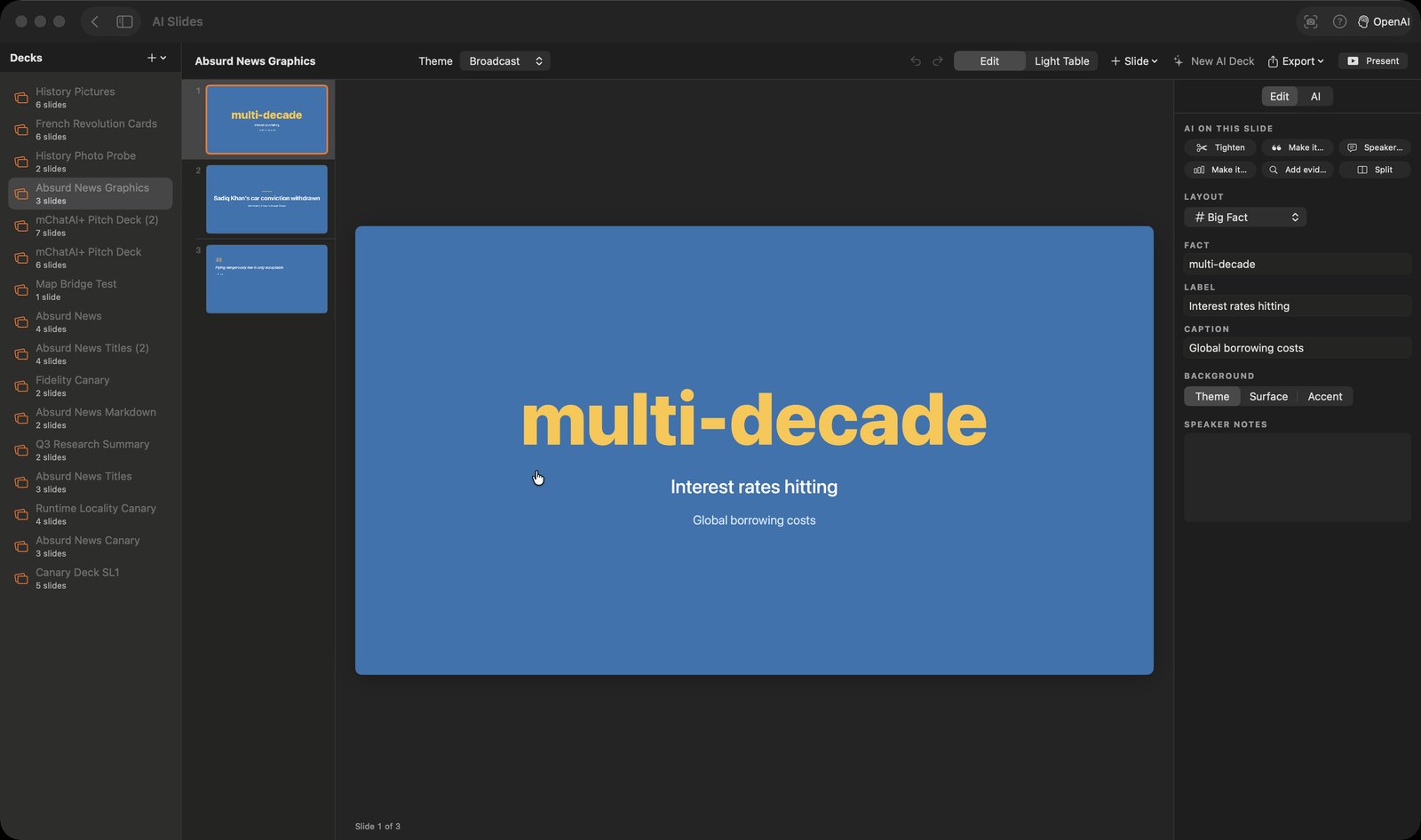Open the French Revolution Cards deck
Screen dimensions: 1421x840
coord(90,130)
